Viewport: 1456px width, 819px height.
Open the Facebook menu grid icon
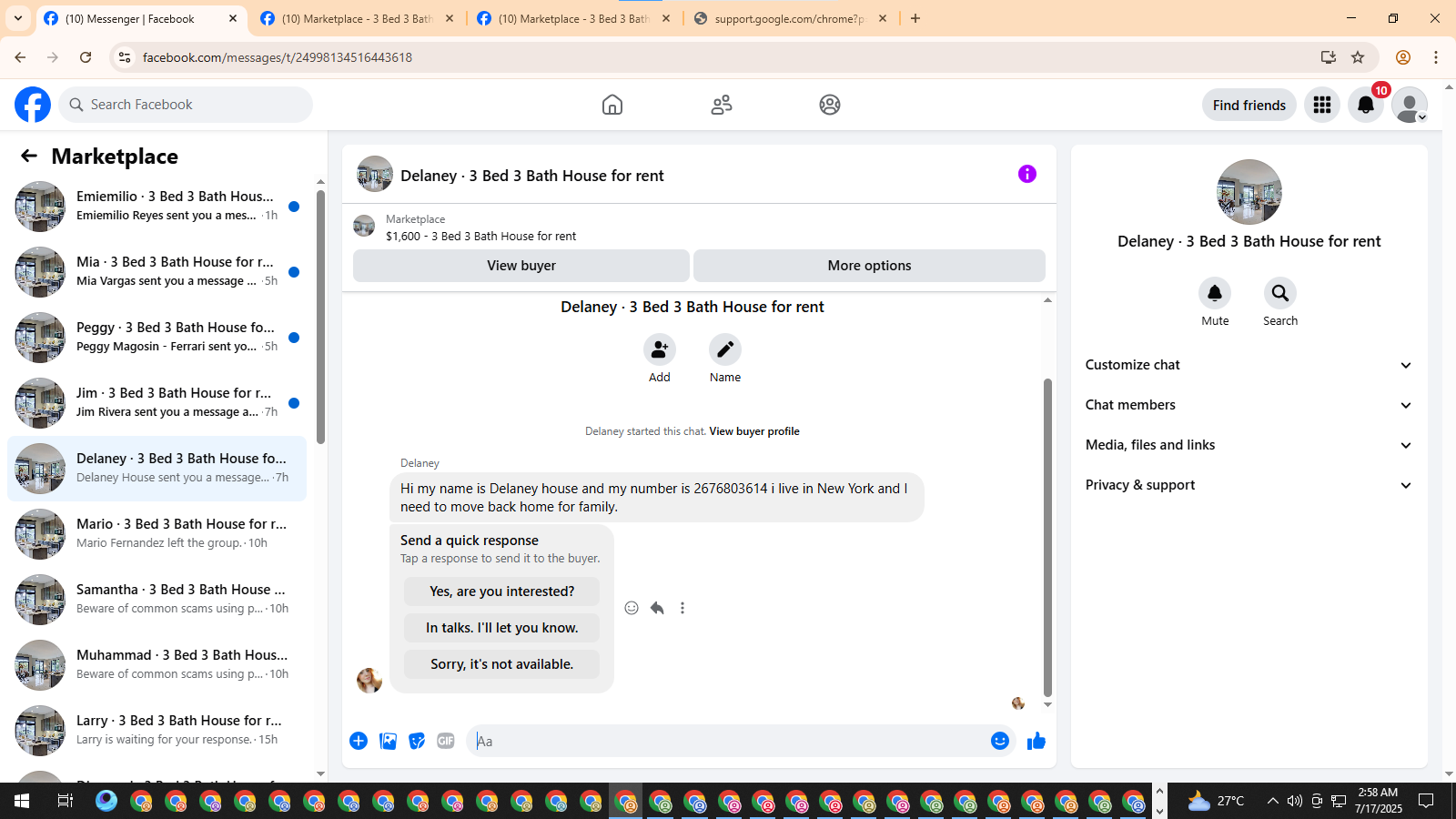1322,105
